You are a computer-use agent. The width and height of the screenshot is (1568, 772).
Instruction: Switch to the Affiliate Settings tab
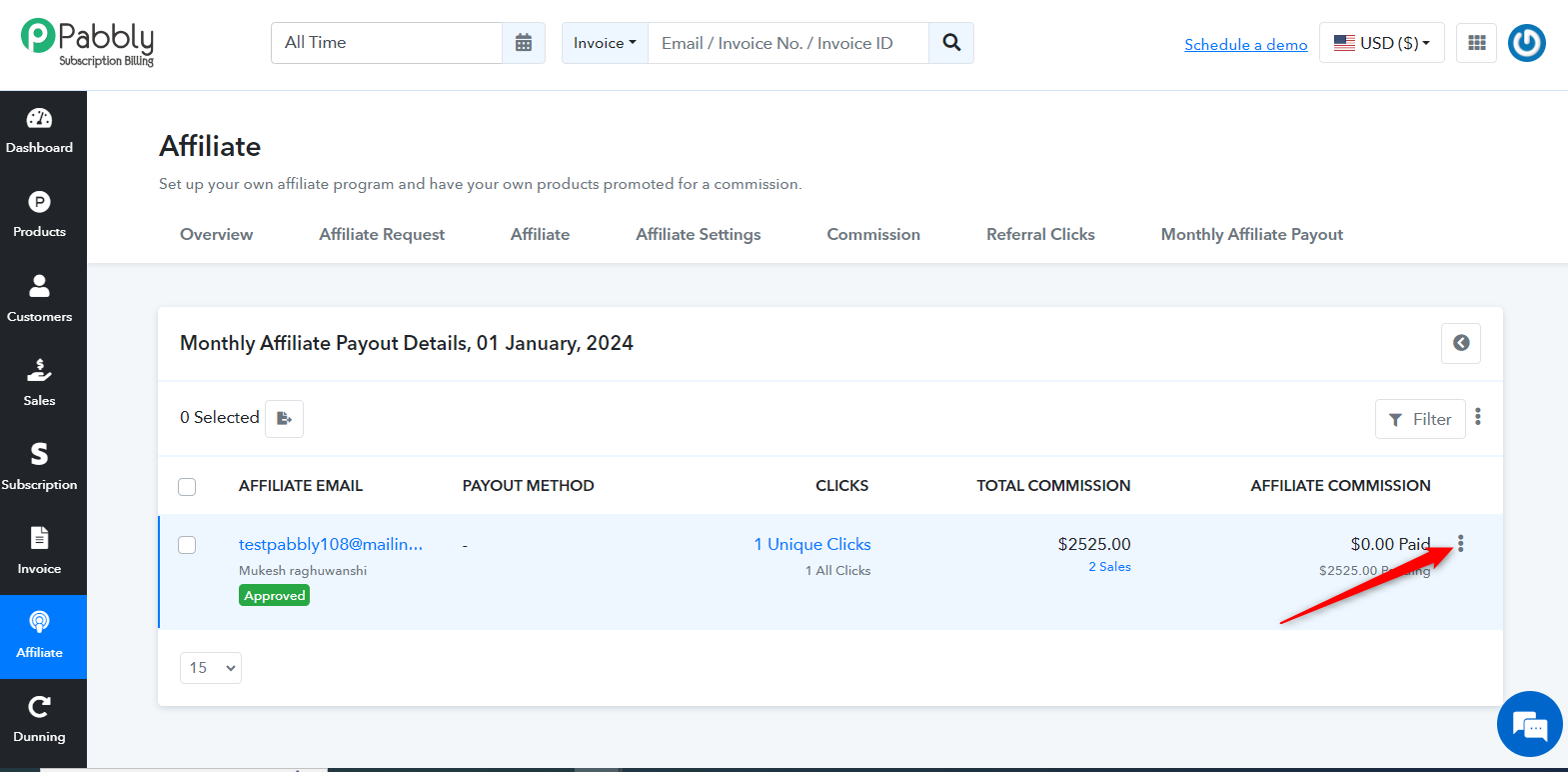click(x=699, y=234)
